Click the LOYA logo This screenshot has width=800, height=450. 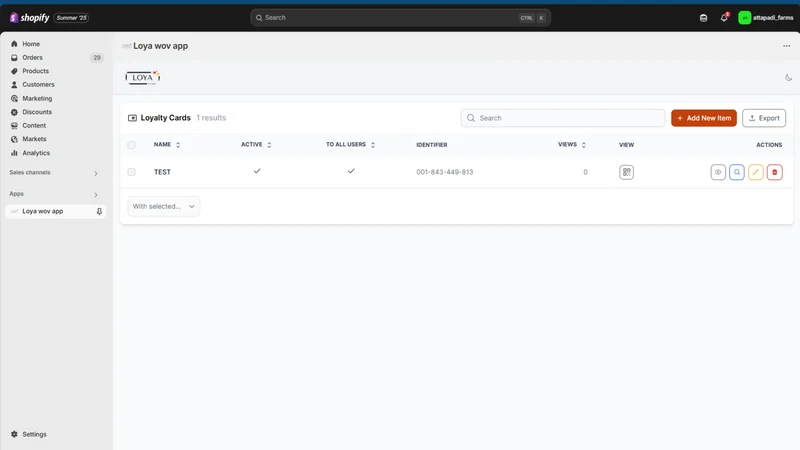click(x=143, y=78)
